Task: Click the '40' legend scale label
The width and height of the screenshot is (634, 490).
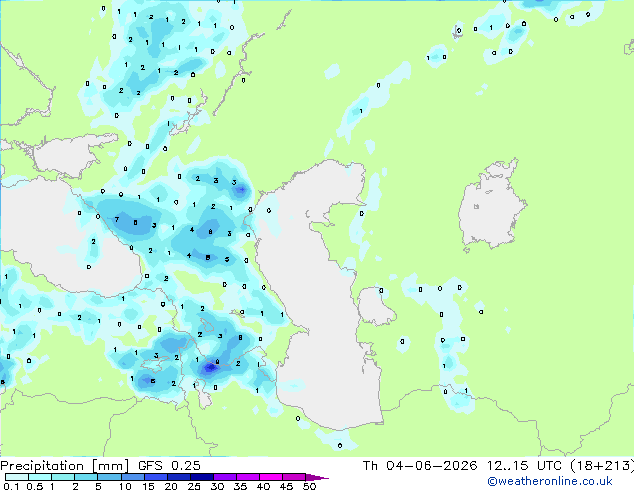Action: pos(263,486)
